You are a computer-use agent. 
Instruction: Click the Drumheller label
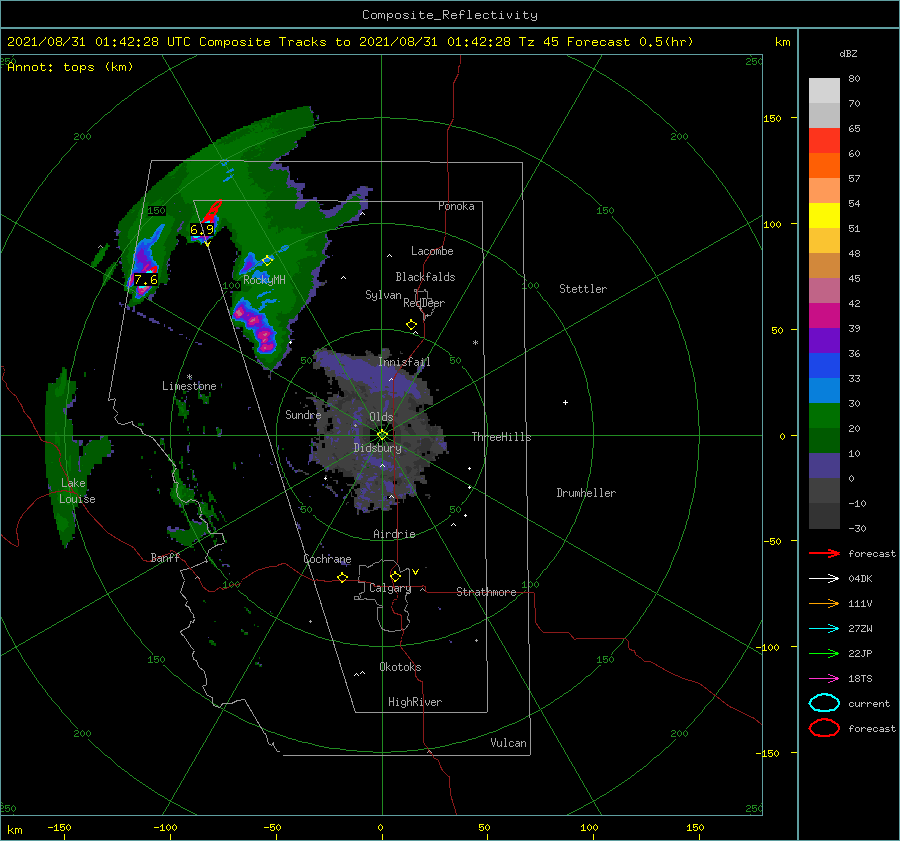[x=586, y=493]
